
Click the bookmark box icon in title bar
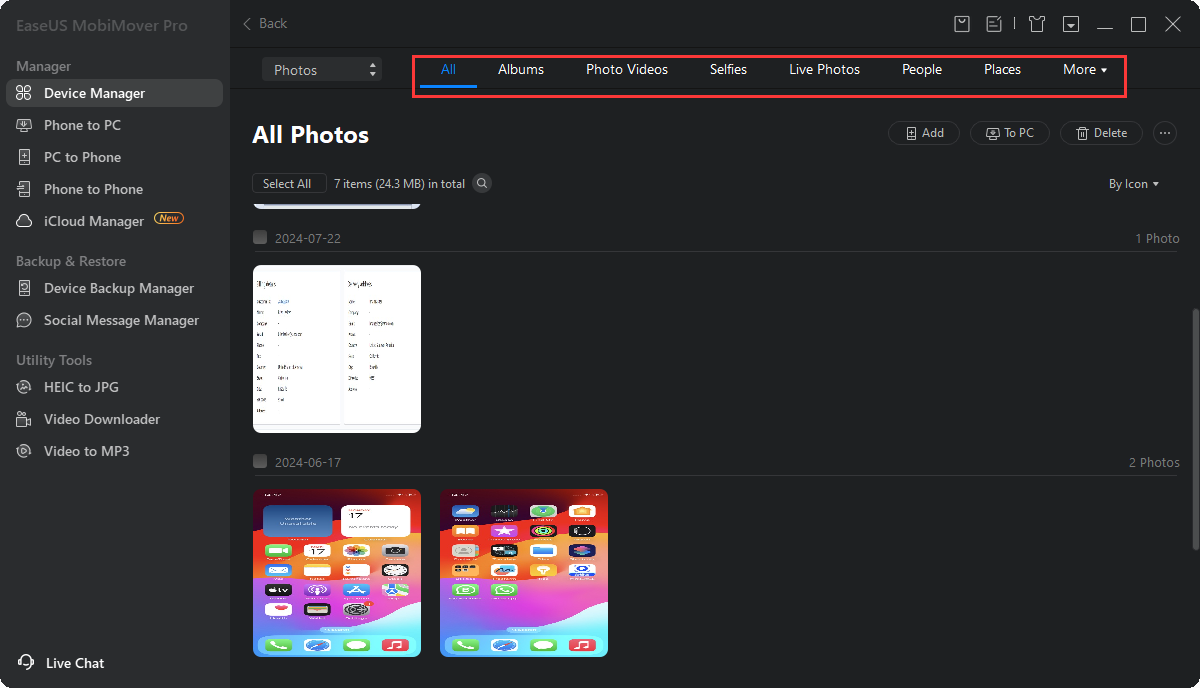pos(962,24)
